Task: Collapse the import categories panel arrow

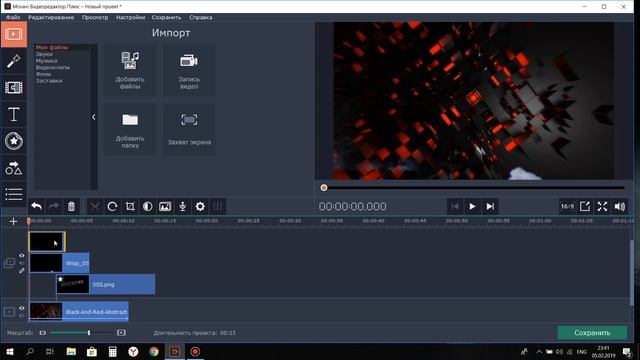Action: pyautogui.click(x=94, y=117)
